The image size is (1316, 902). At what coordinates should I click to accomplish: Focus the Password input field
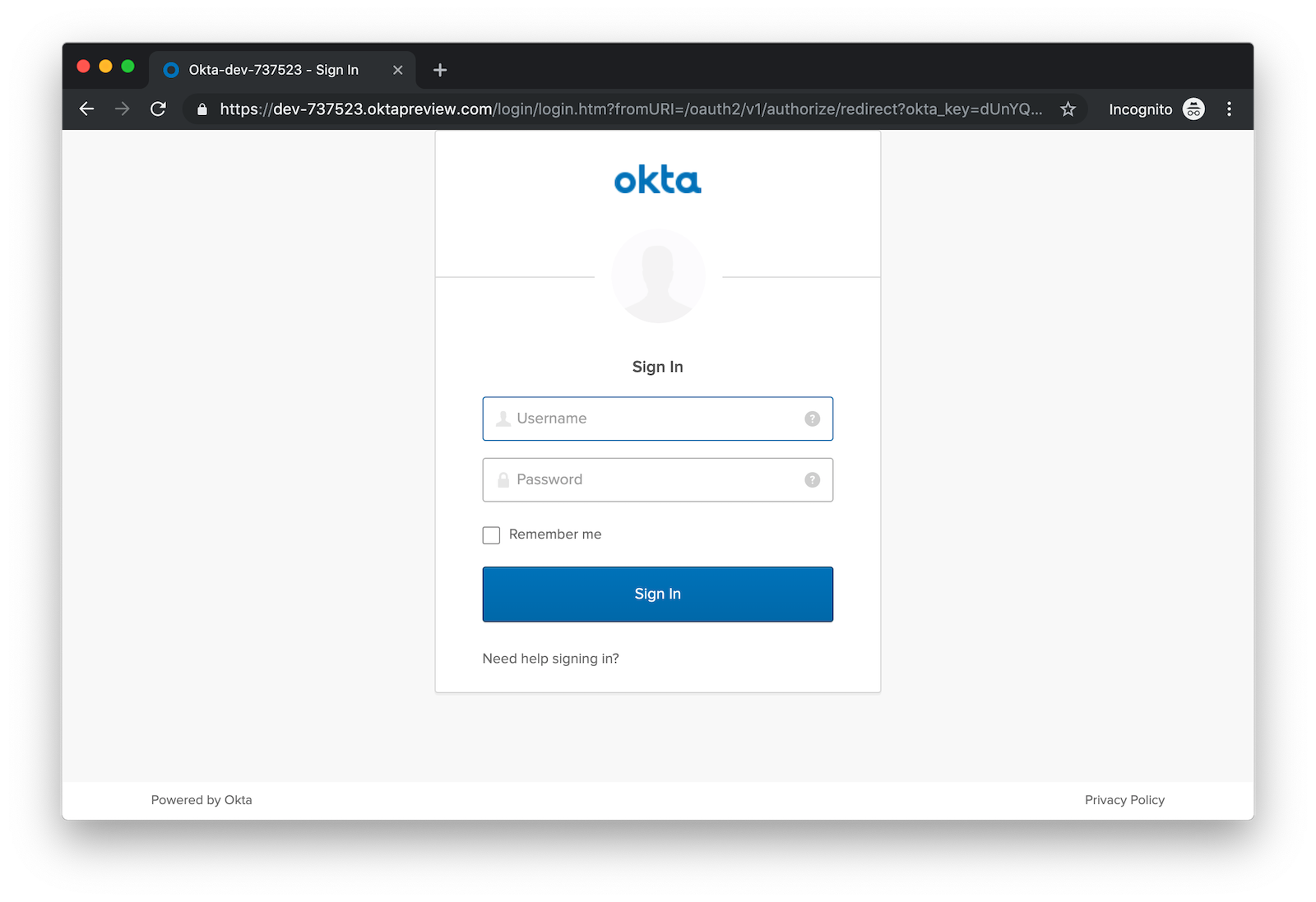coord(658,480)
